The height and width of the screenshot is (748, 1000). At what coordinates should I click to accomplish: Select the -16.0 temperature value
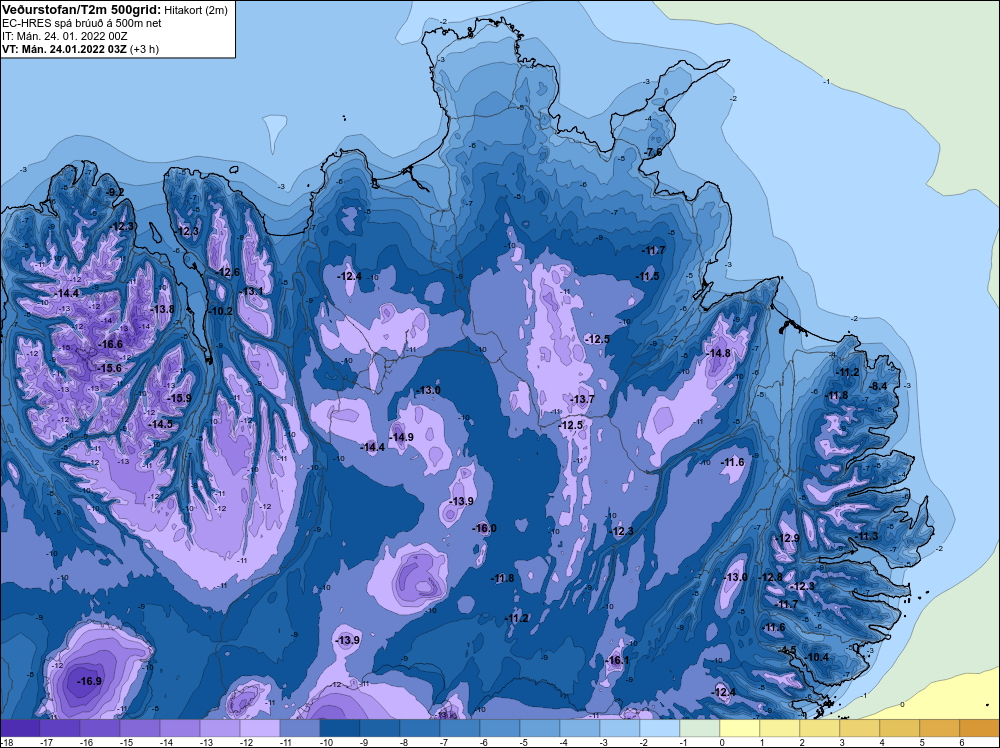pyautogui.click(x=484, y=529)
